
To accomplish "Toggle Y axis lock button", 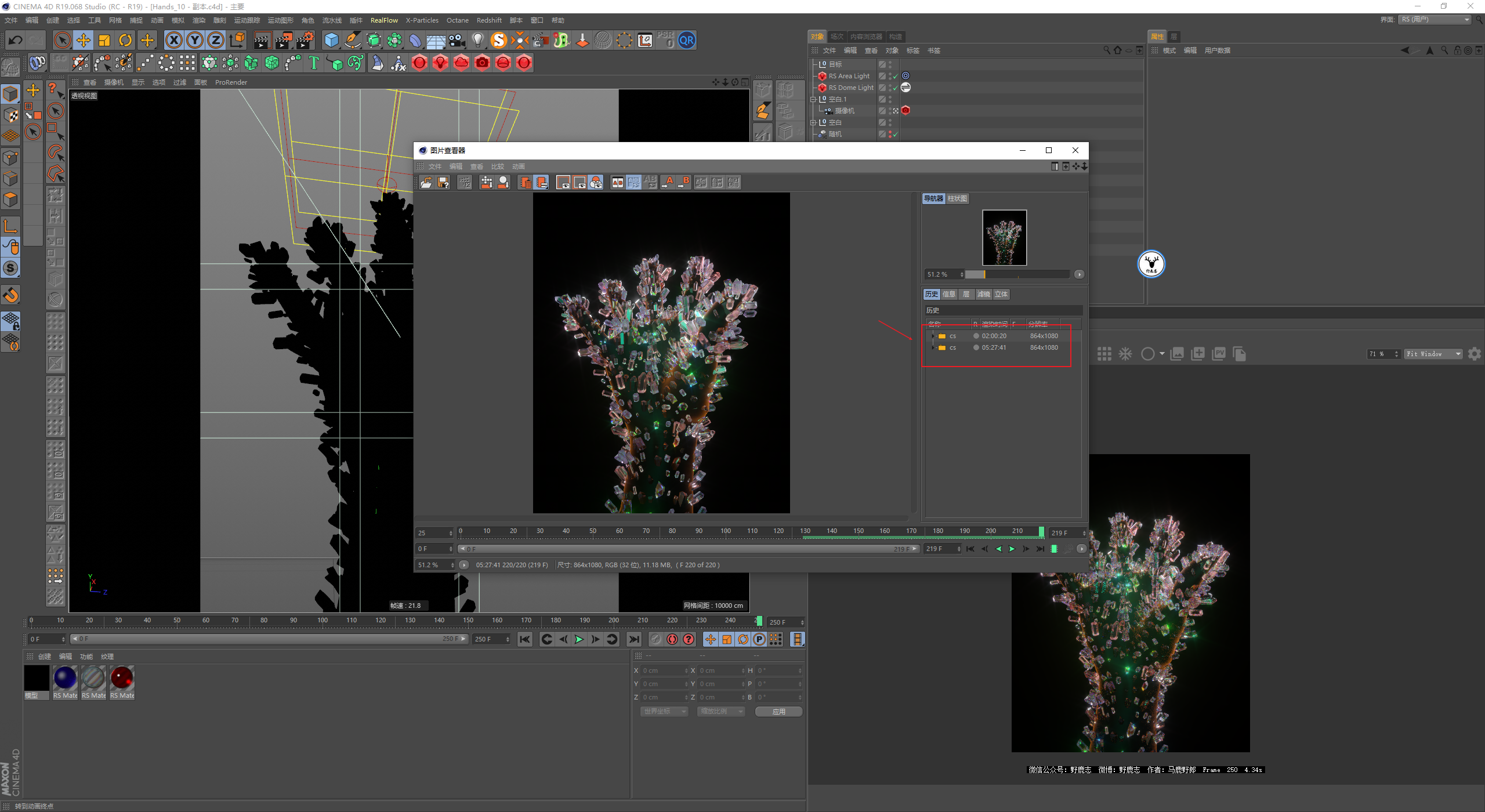I will tap(195, 40).
